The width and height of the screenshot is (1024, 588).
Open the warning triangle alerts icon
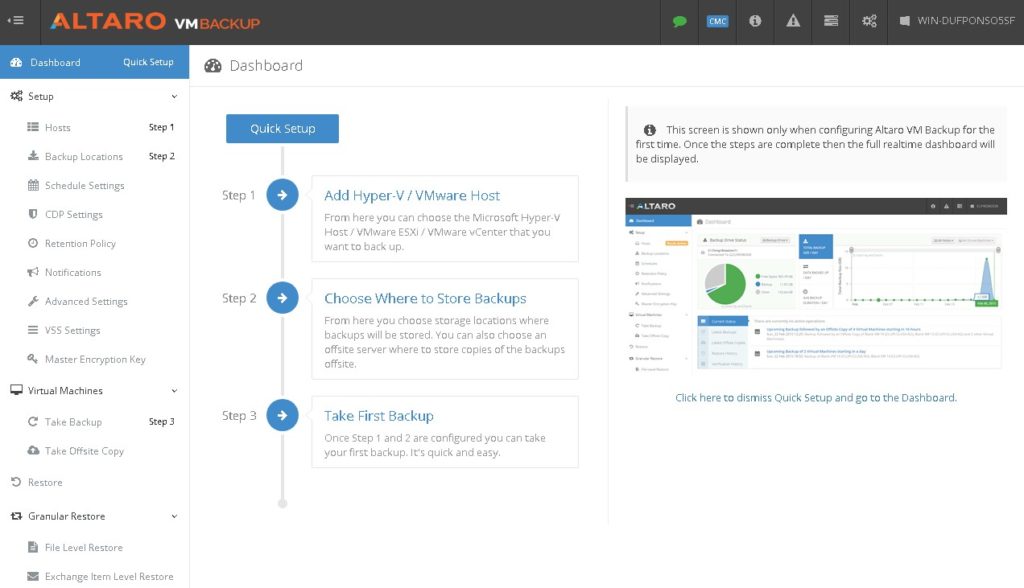click(793, 21)
